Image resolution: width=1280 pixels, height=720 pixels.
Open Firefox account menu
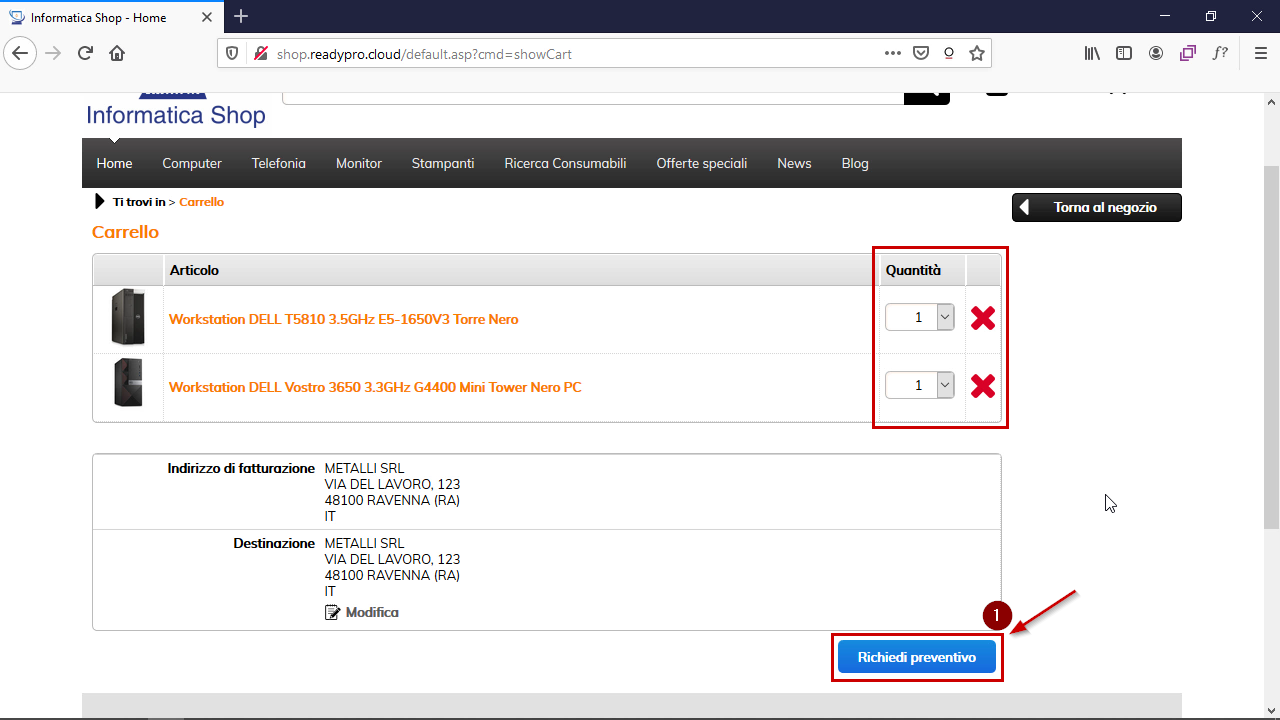coord(1156,53)
